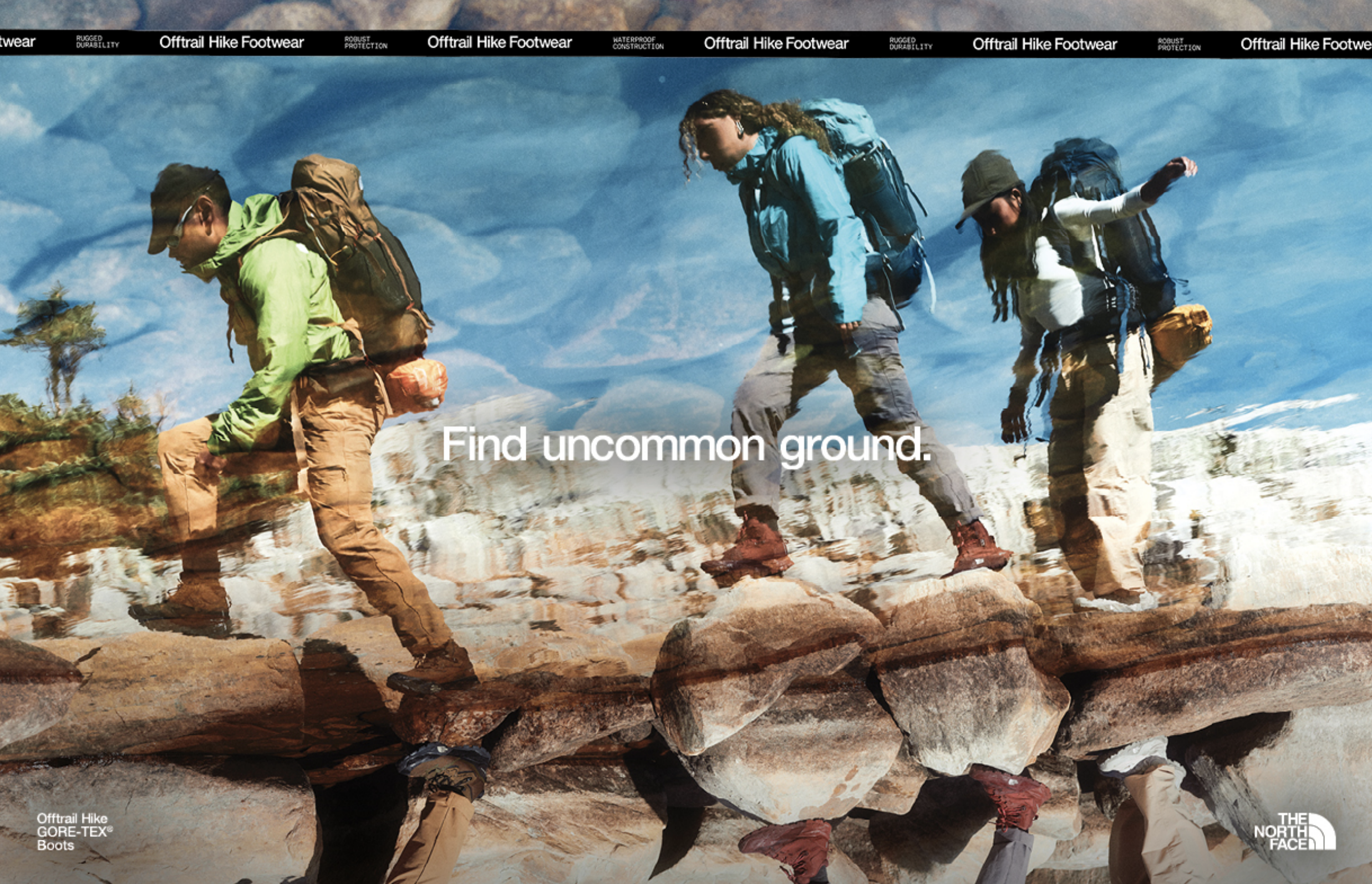Click the first complete 'Offtrail Hike Footwear' text
Viewport: 1372px width, 884px height.
(x=231, y=43)
